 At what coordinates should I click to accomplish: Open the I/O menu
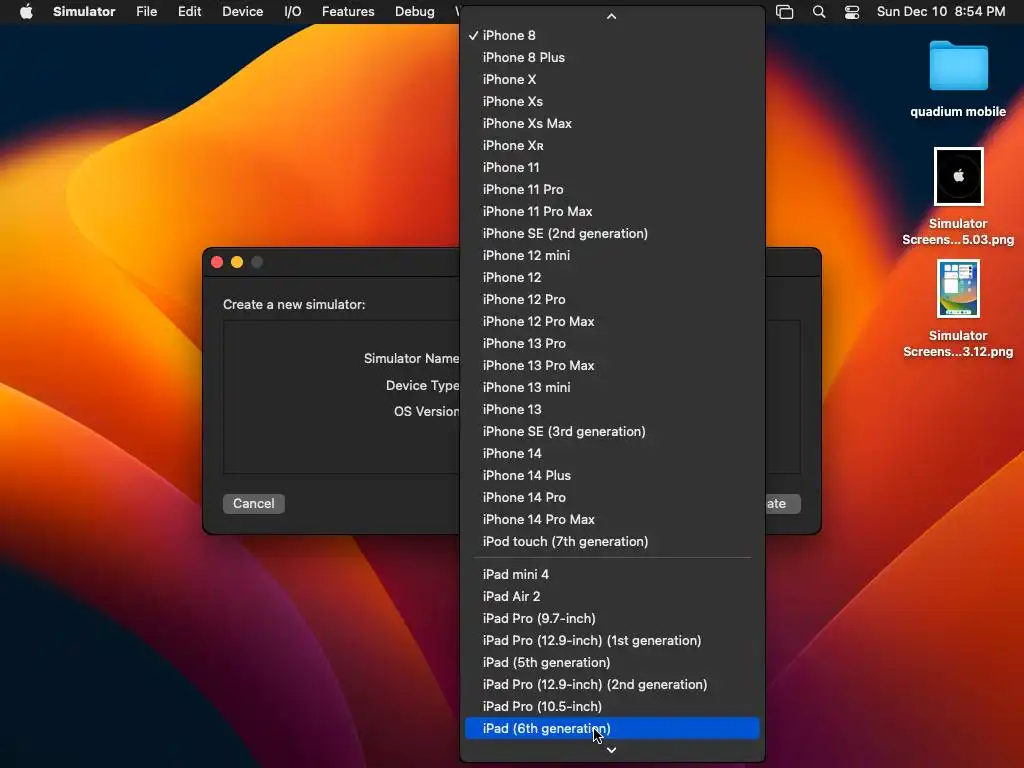[x=293, y=12]
